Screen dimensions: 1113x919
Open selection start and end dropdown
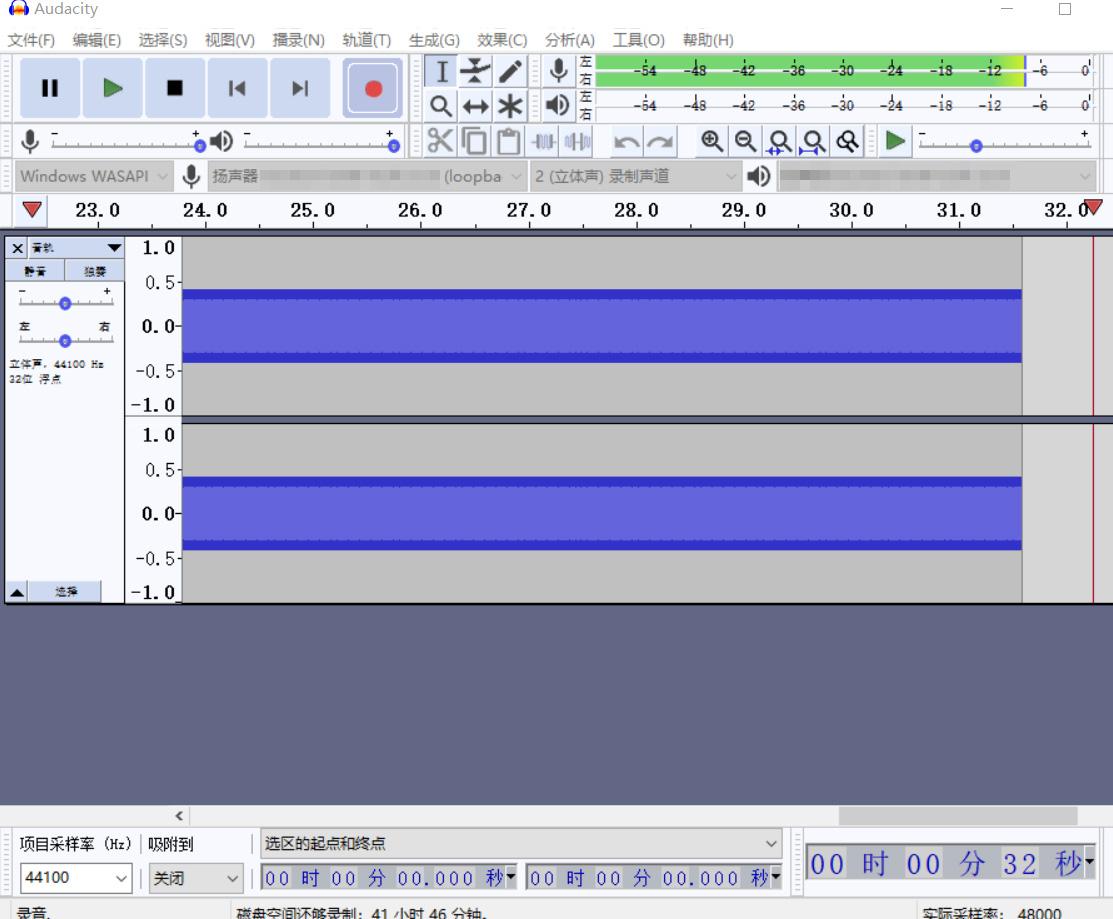tap(521, 844)
